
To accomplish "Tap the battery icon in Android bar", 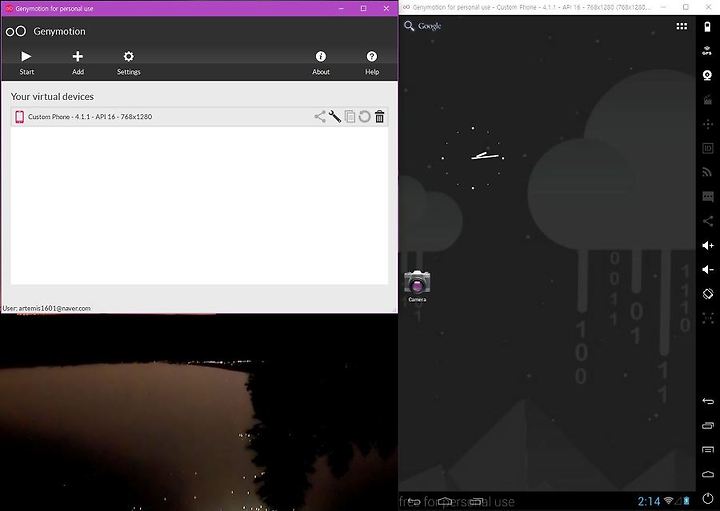I will [686, 501].
